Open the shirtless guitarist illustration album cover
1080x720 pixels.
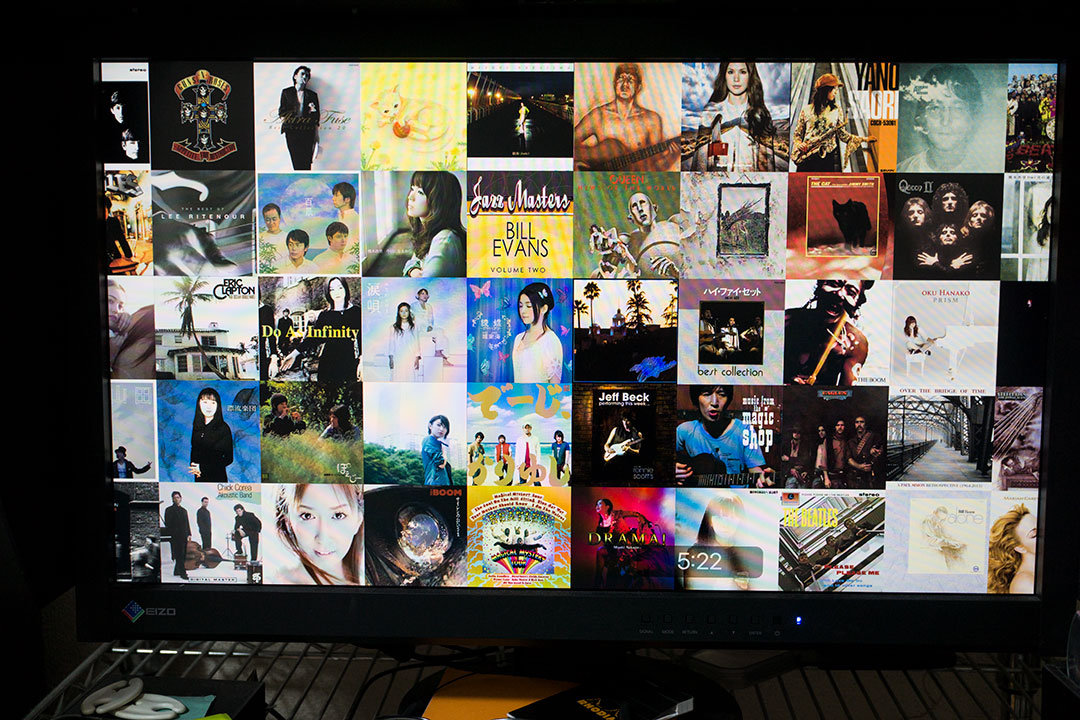[x=627, y=117]
